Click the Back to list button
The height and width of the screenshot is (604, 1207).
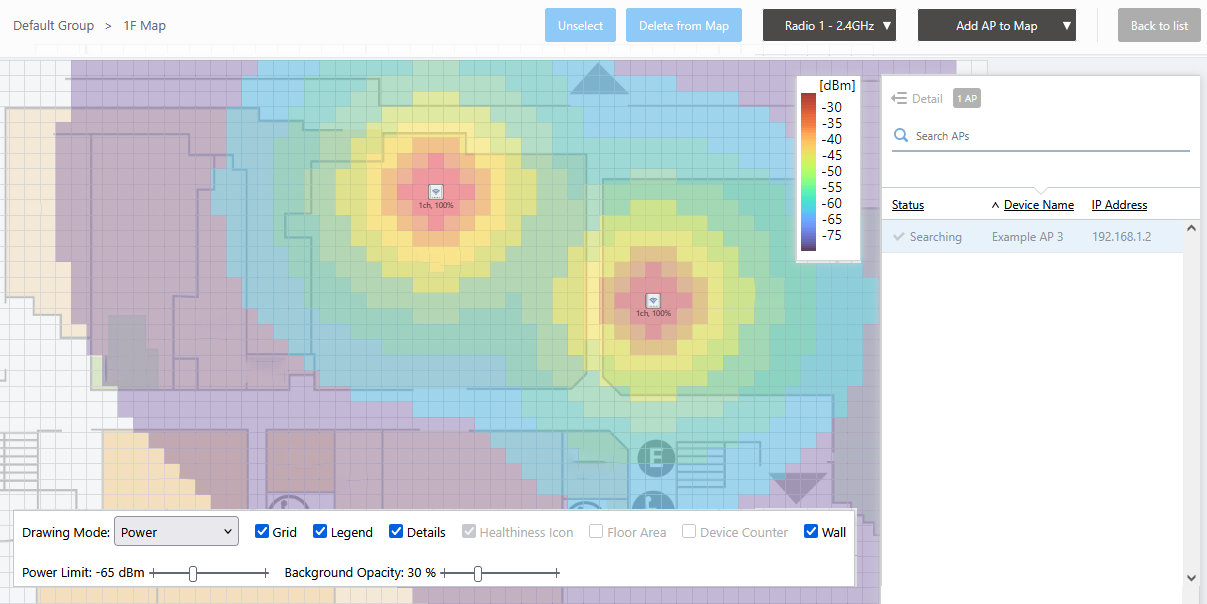[x=1159, y=26]
